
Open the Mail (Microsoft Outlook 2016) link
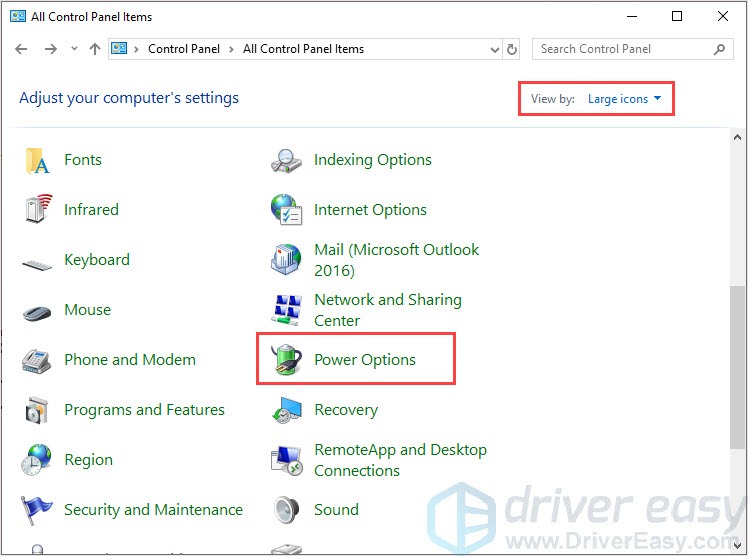[396, 260]
